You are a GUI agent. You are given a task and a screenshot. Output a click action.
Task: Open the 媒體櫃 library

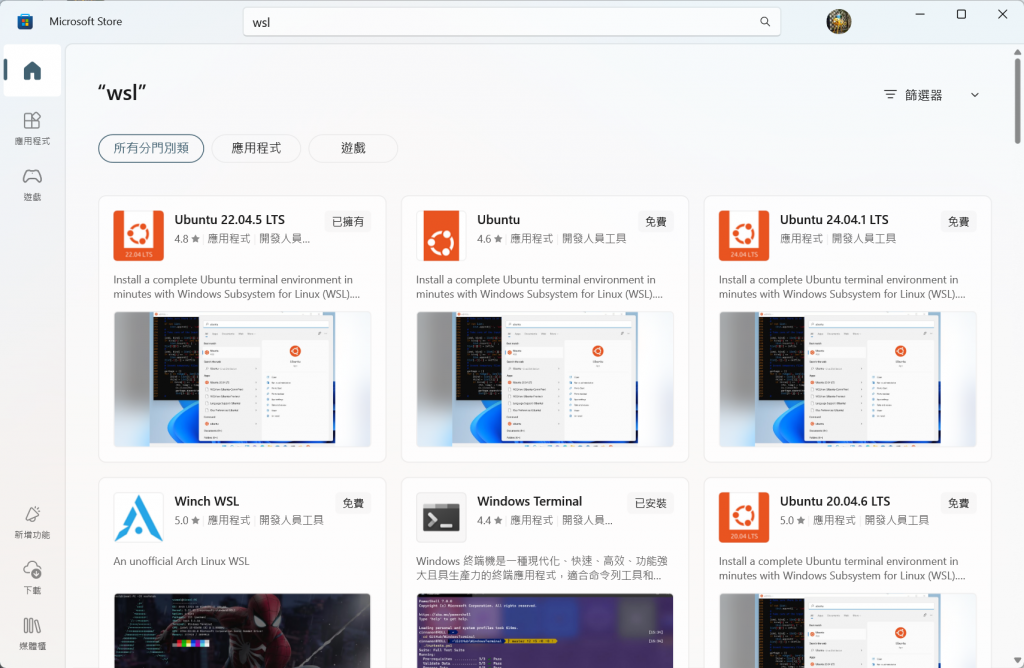point(32,633)
